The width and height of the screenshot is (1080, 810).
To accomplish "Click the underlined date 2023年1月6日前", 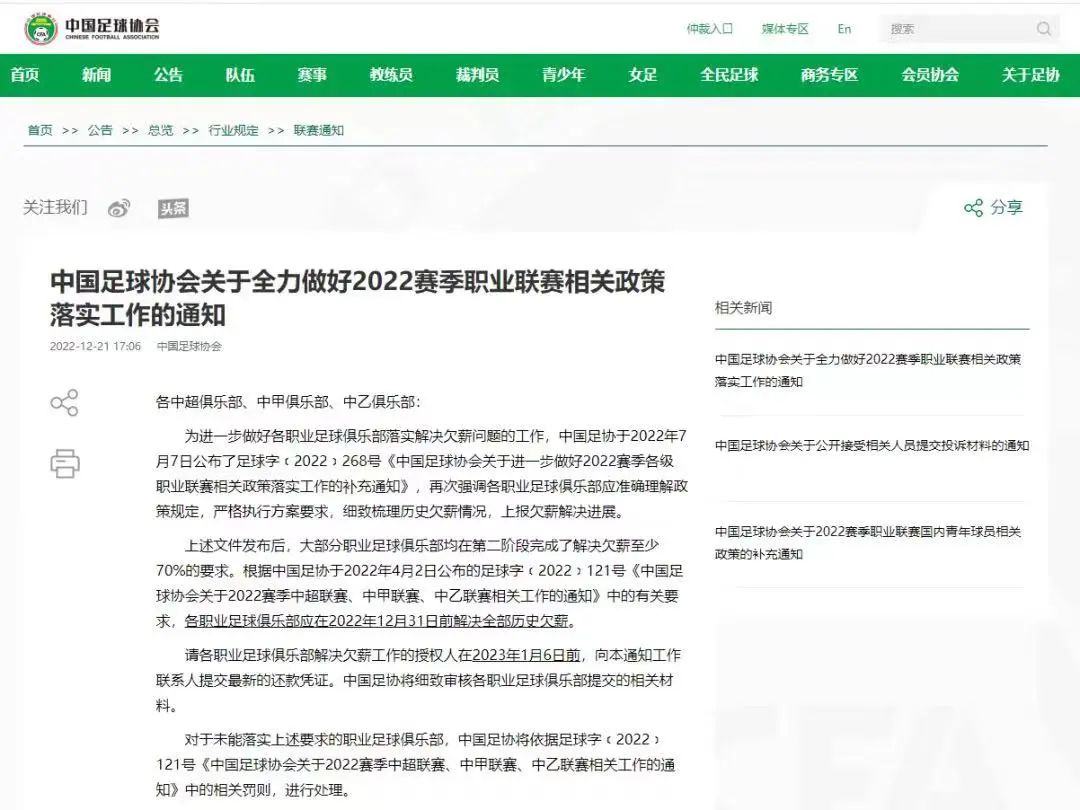I will [x=526, y=655].
